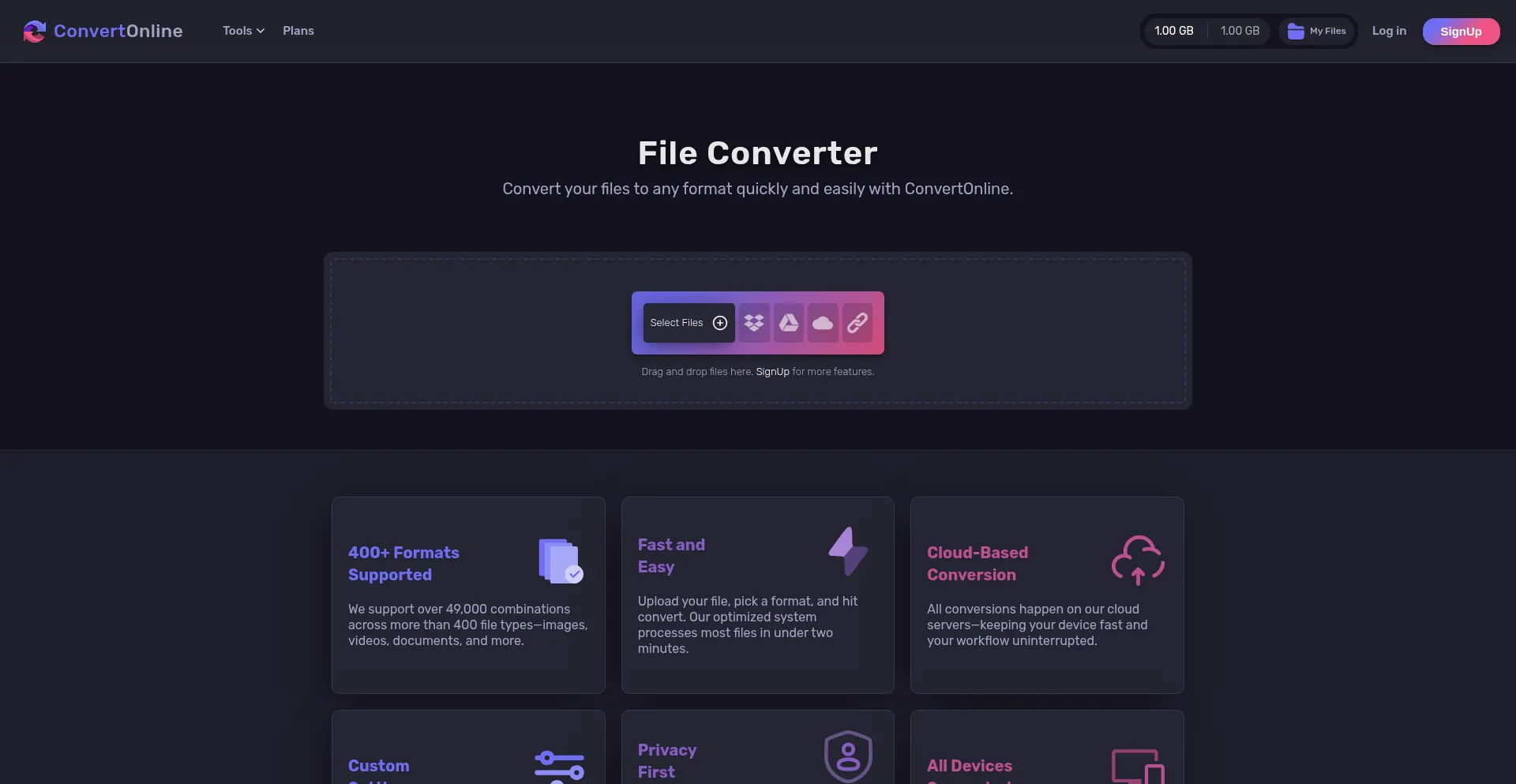Click the cloud upload conversion icon
This screenshot has width=1516, height=784.
click(1138, 561)
